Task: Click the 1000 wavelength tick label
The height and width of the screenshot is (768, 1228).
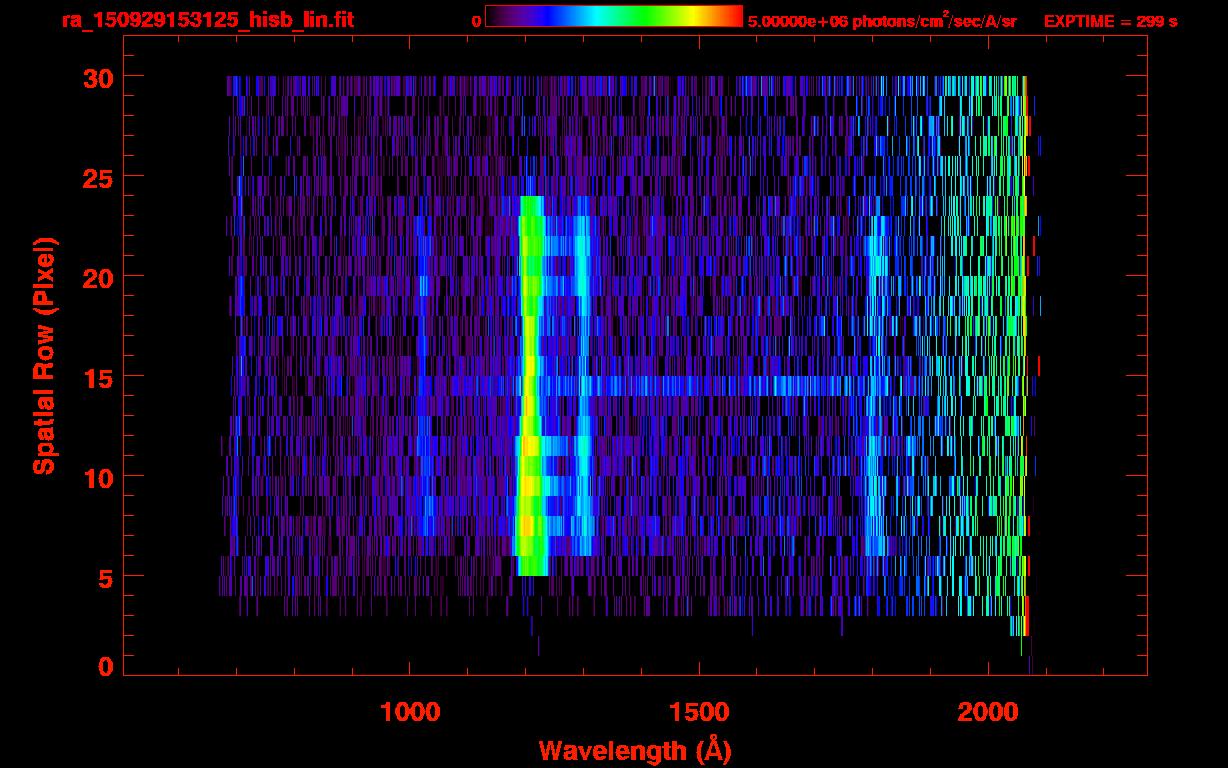Action: pyautogui.click(x=410, y=712)
